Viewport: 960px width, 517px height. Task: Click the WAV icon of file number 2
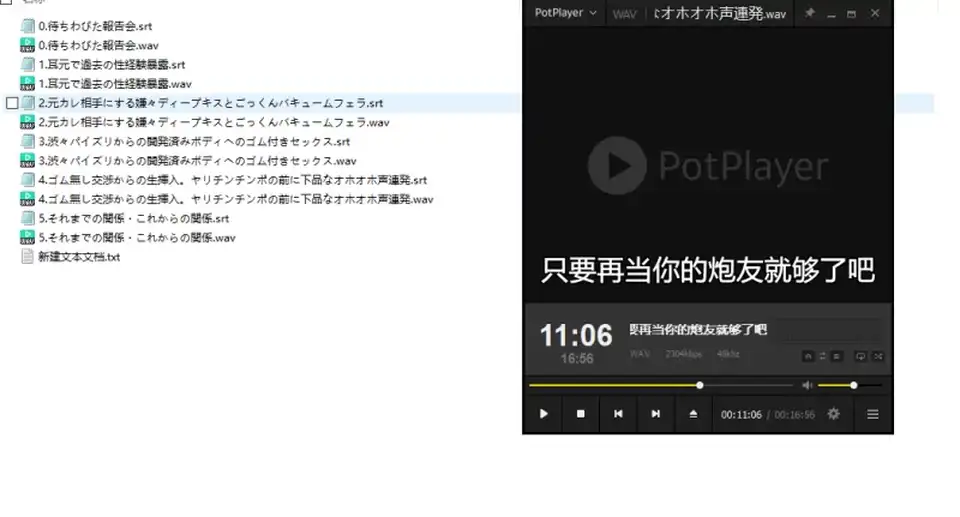(x=28, y=122)
